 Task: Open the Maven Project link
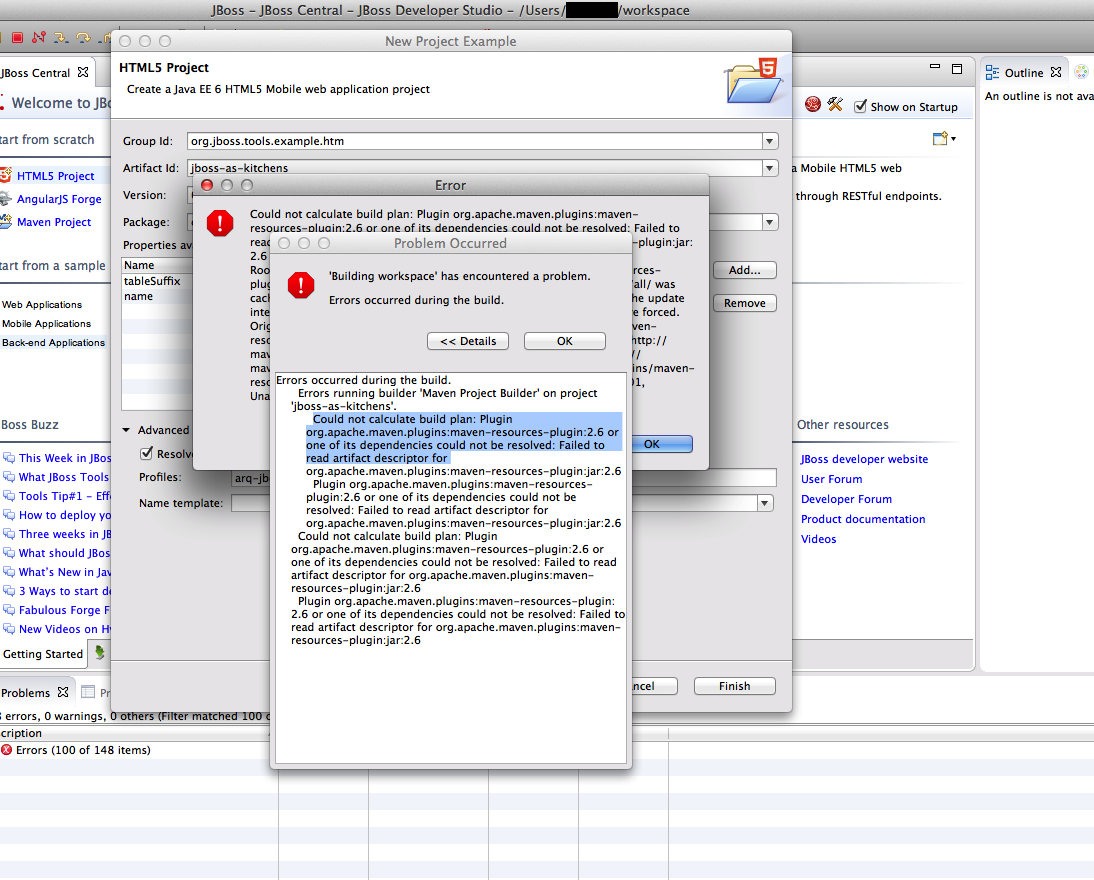54,222
